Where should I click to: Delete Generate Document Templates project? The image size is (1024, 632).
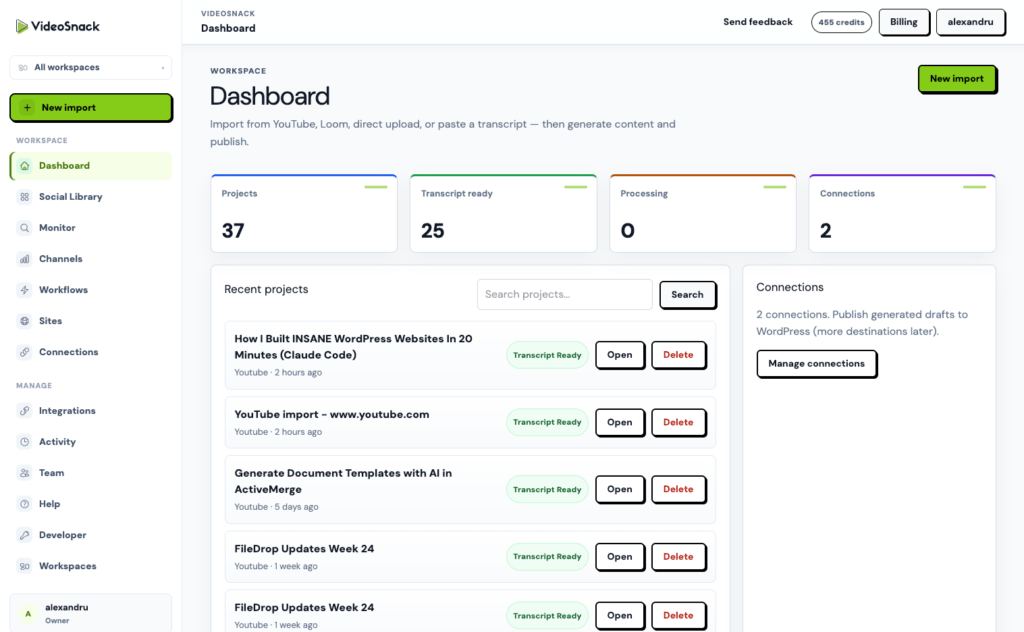point(679,490)
